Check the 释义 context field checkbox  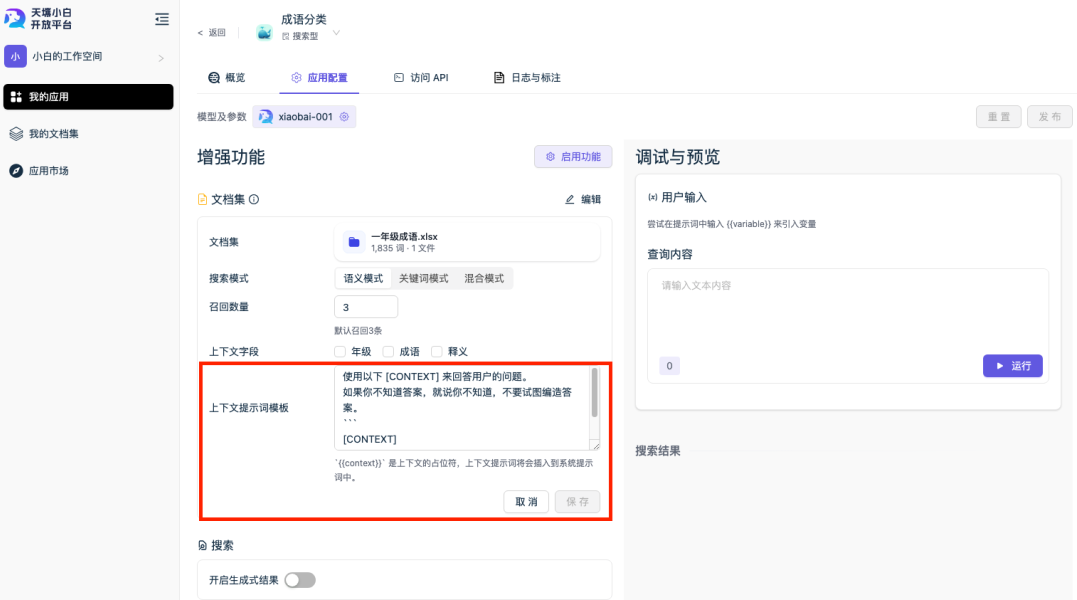pyautogui.click(x=436, y=351)
